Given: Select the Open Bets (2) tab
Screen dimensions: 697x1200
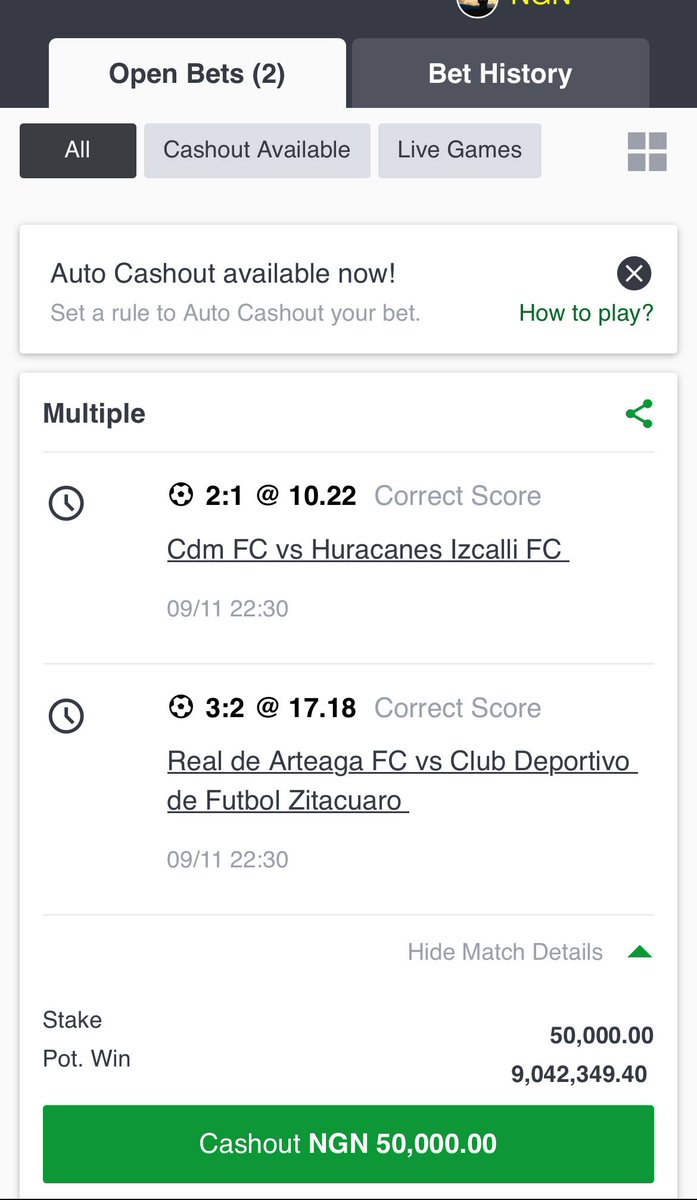Looking at the screenshot, I should coord(197,73).
